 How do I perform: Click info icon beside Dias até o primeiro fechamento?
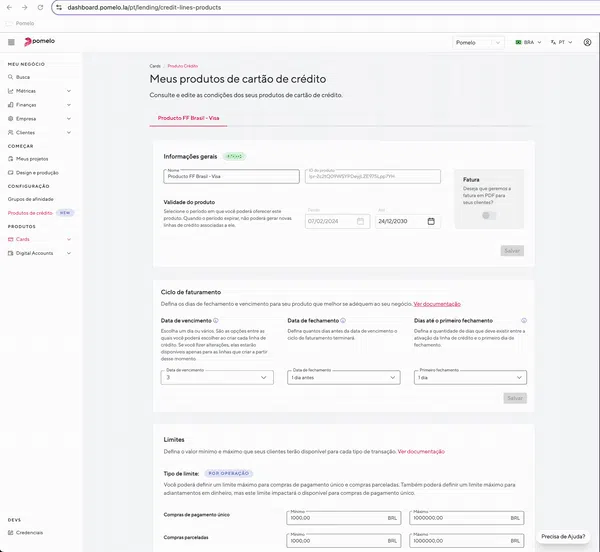point(524,321)
